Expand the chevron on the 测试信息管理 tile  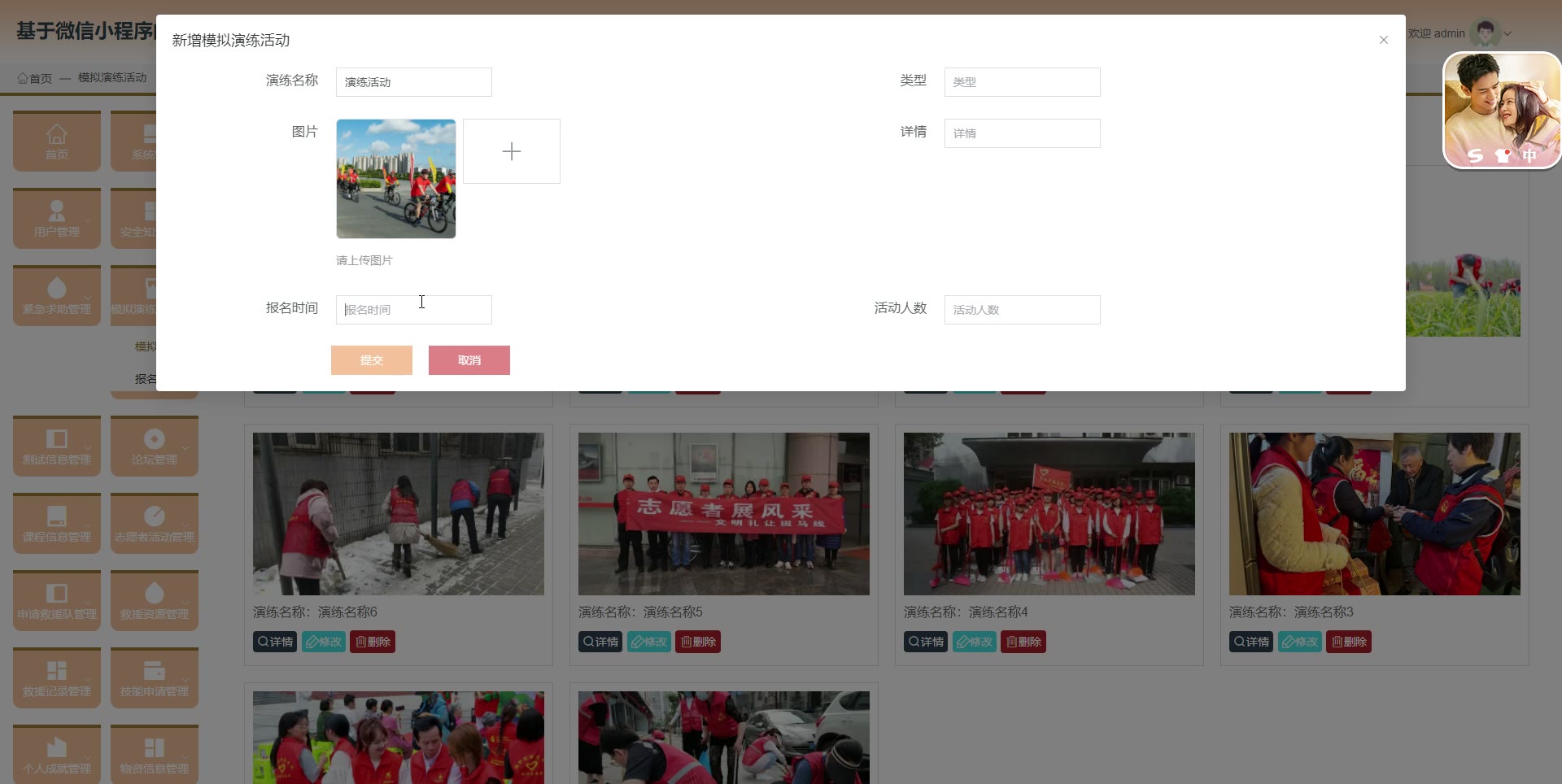tap(88, 448)
